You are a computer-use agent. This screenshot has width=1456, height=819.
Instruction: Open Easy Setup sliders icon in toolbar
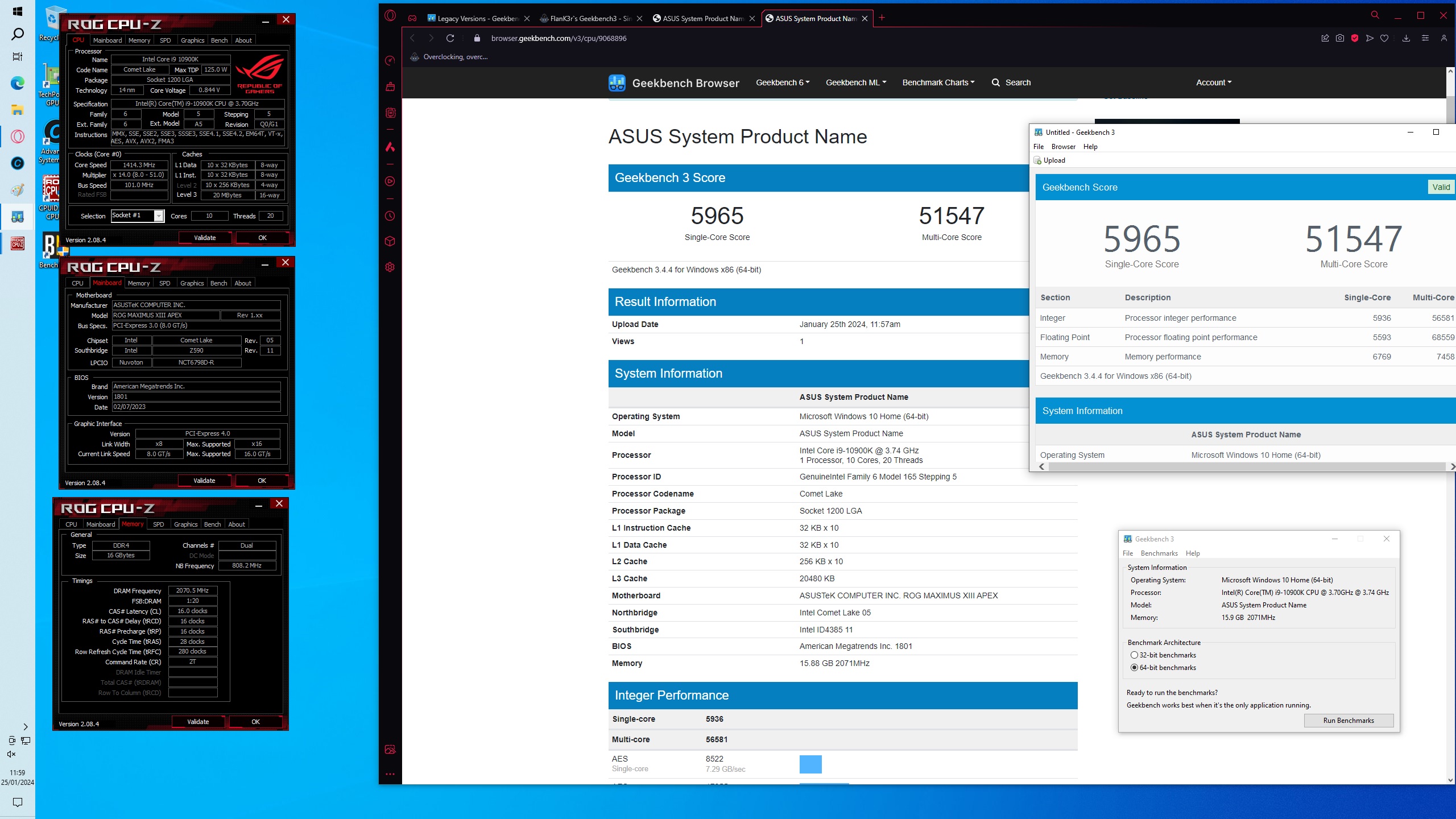pos(1425,38)
